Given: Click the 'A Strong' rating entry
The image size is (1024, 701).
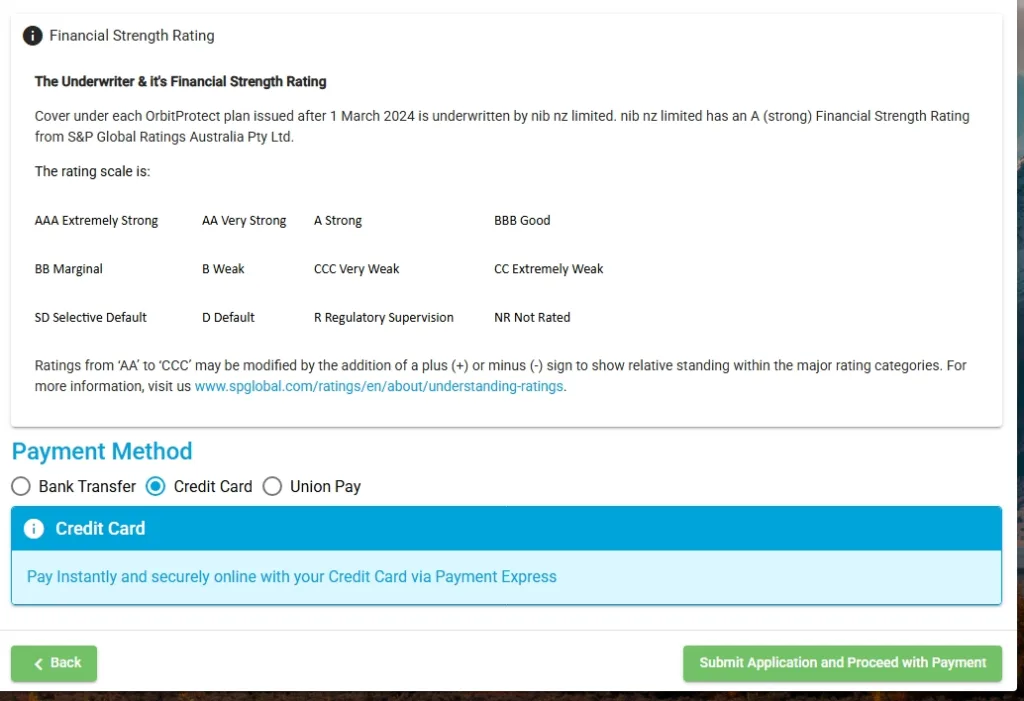Looking at the screenshot, I should click(338, 221).
